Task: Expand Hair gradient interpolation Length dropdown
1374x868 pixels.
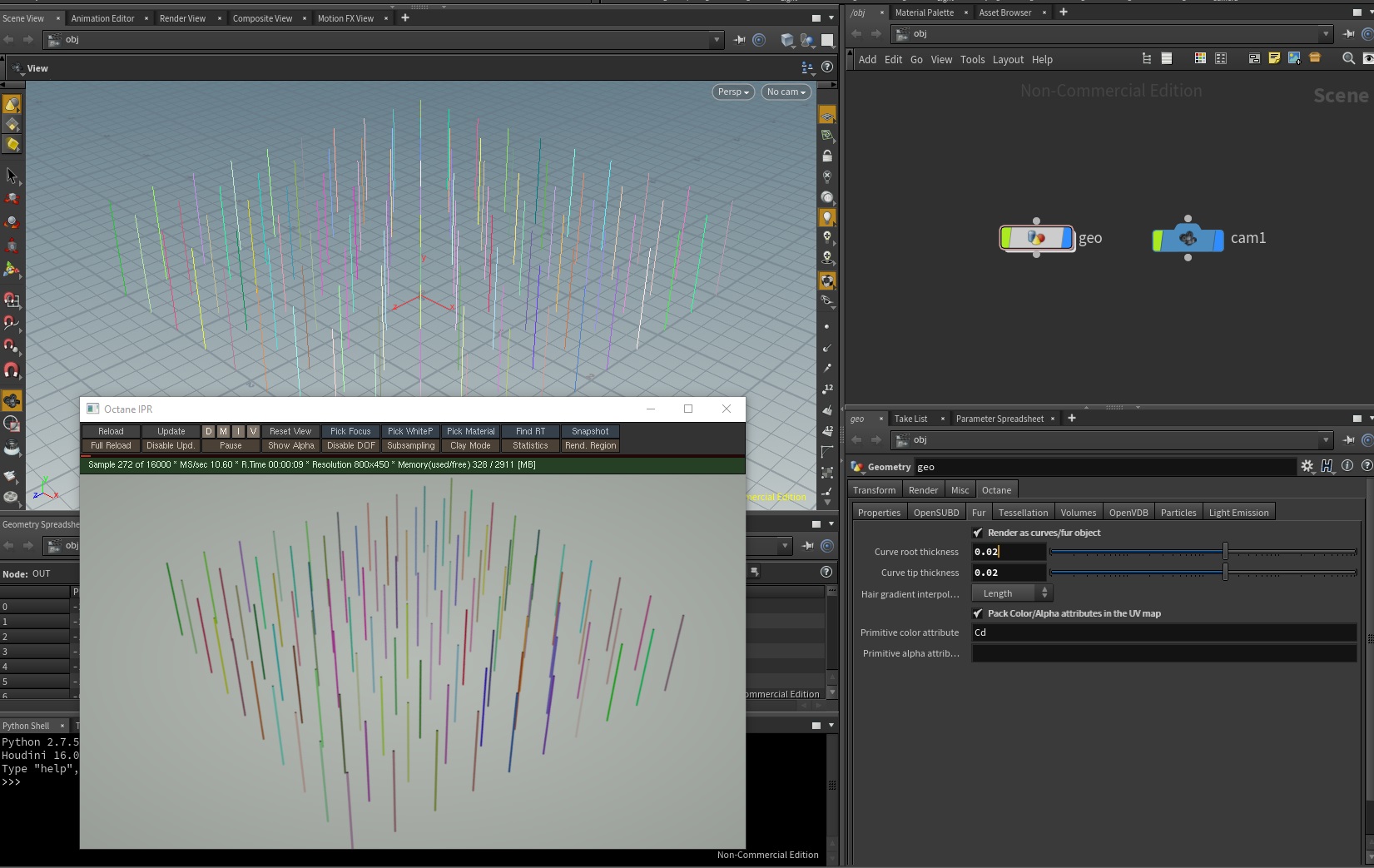Action: [x=1012, y=593]
